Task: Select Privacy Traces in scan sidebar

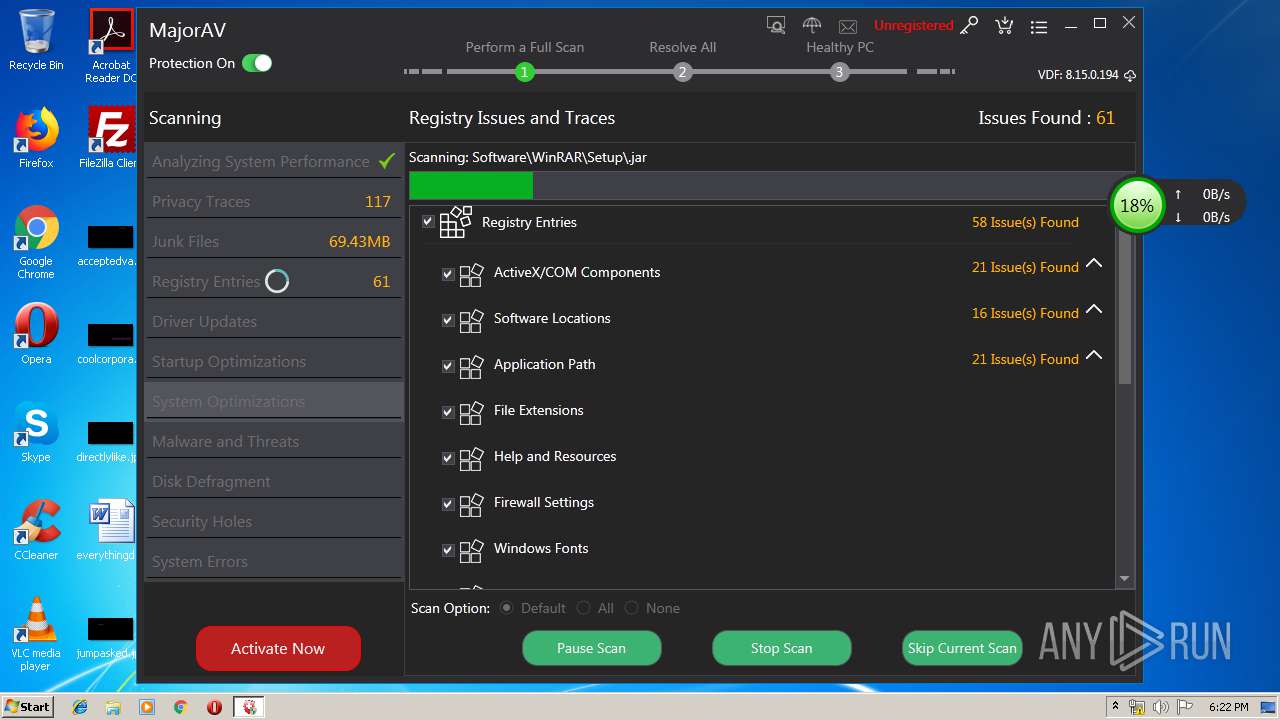Action: pyautogui.click(x=273, y=201)
